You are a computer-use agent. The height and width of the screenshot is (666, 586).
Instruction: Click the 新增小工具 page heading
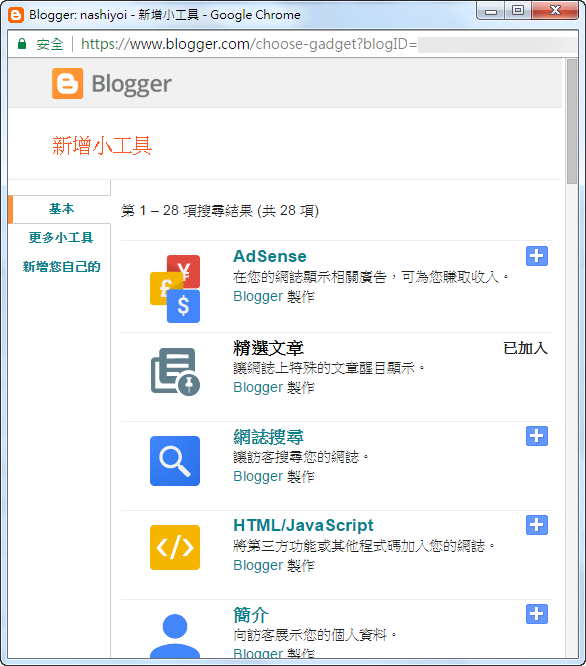coord(102,146)
